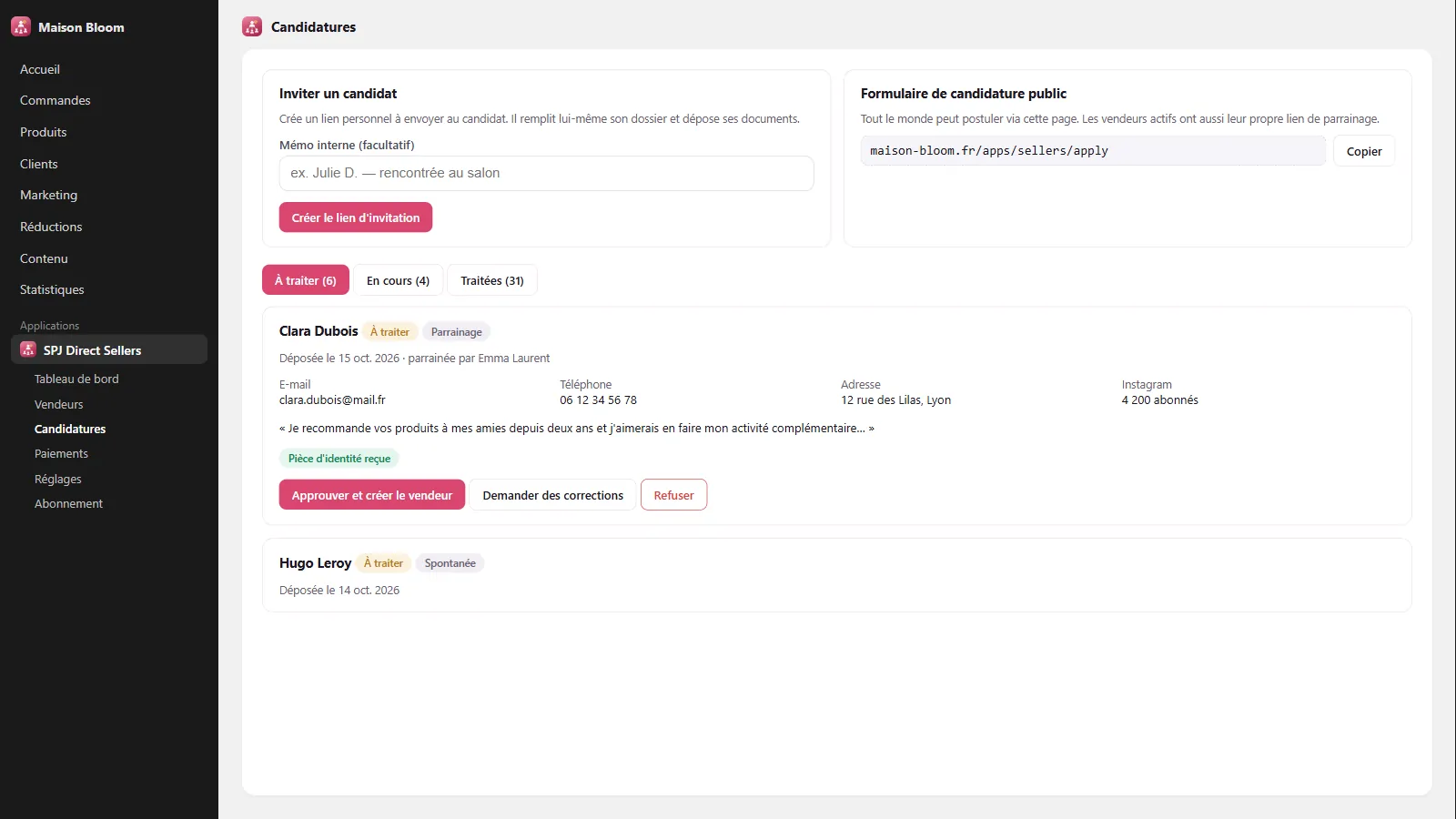
Task: Click the 4 200 abonnés Instagram value
Action: (1159, 399)
